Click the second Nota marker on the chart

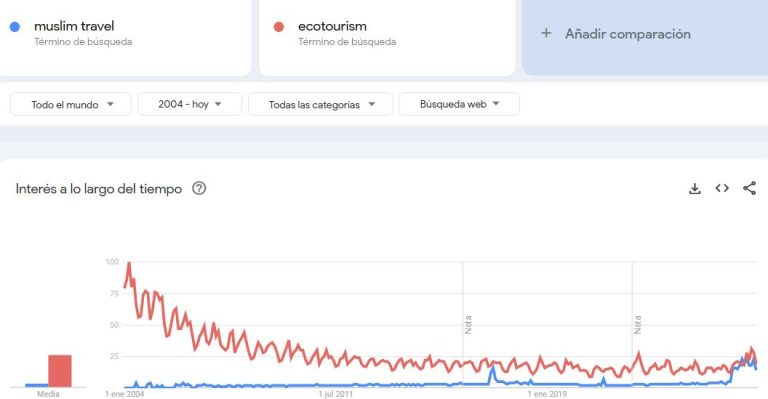[637, 325]
